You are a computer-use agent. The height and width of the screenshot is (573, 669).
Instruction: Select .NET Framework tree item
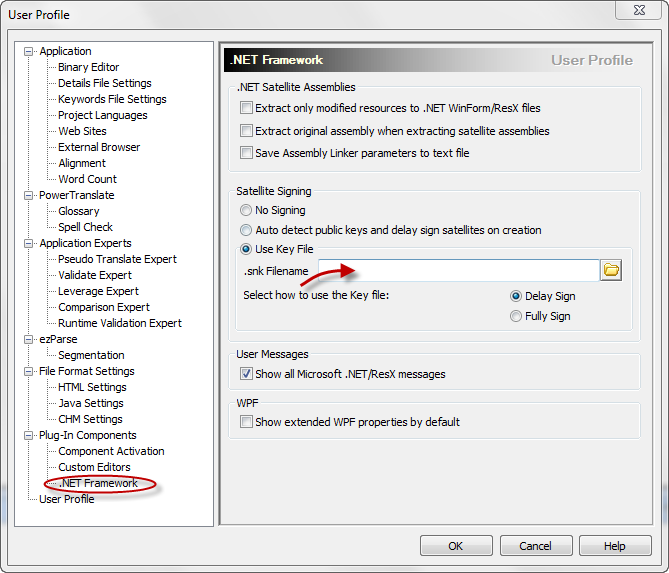point(98,483)
